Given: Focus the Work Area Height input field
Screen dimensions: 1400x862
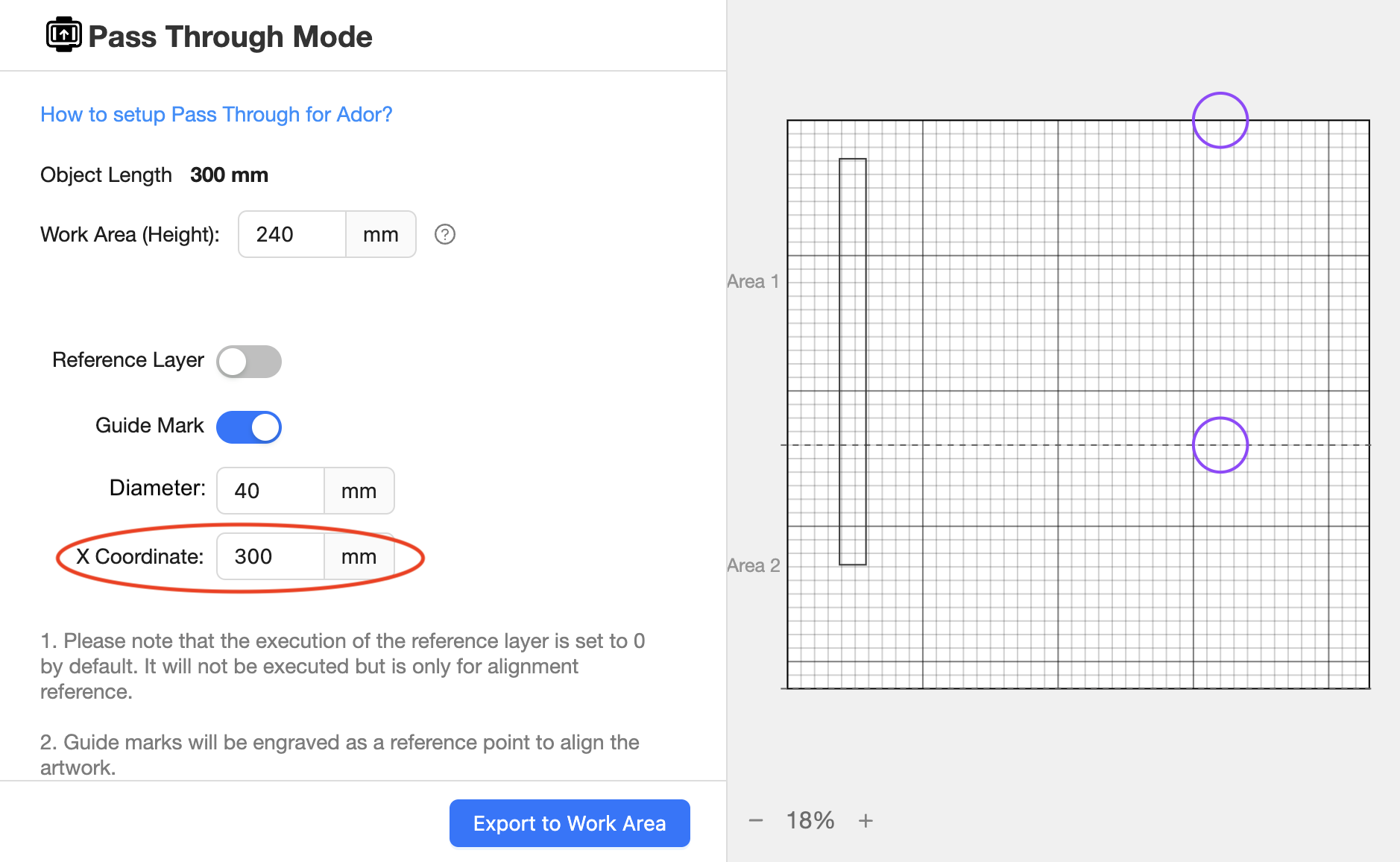Looking at the screenshot, I should (292, 234).
